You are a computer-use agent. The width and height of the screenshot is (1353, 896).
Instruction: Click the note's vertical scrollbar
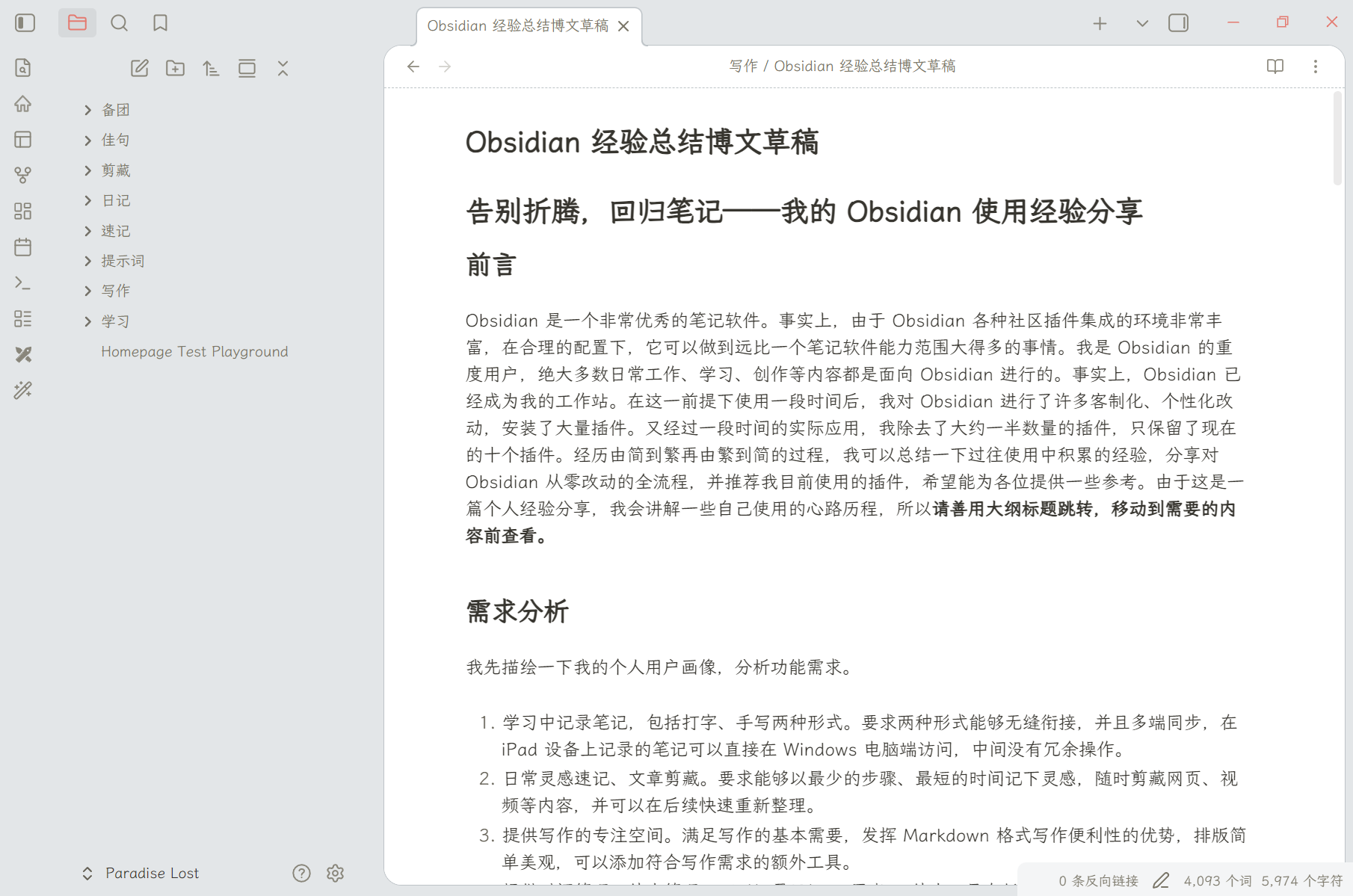coord(1337,138)
